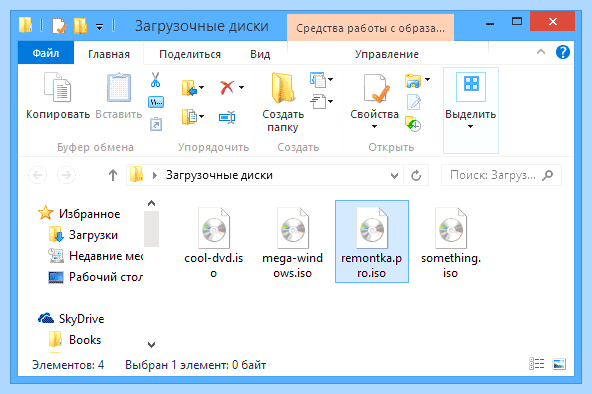Switch to details view in status bar
Image resolution: width=592 pixels, height=394 pixels.
[x=536, y=364]
